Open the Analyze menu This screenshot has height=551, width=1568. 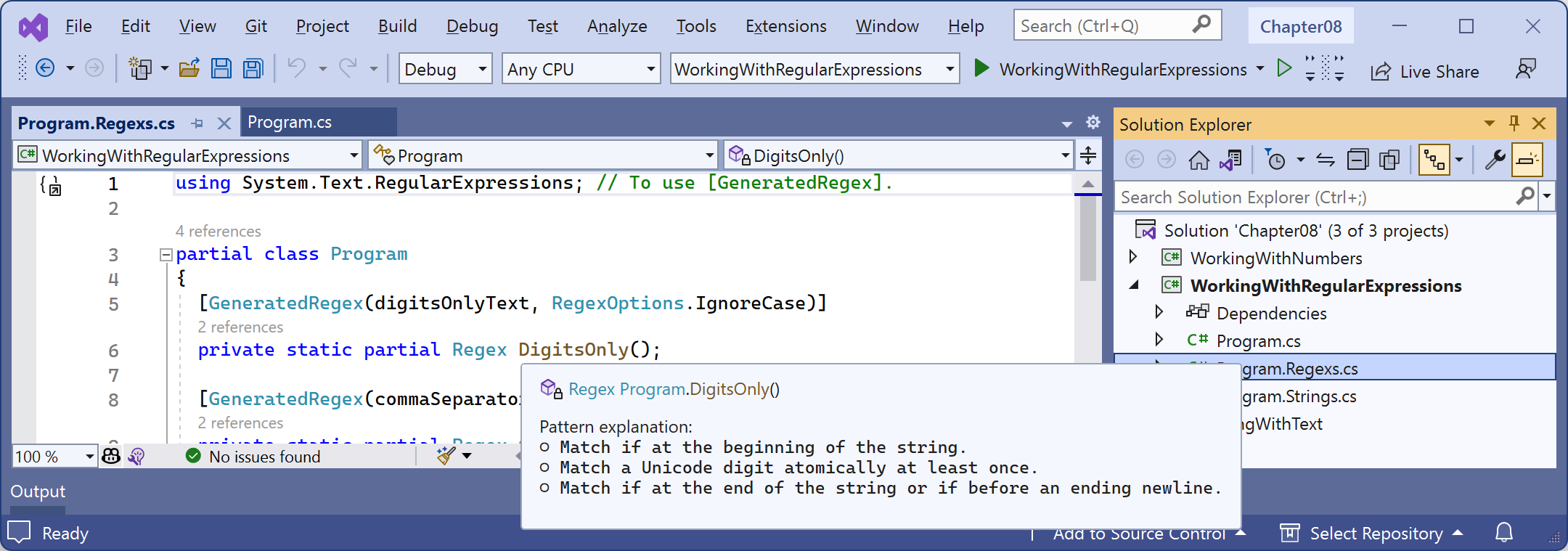pyautogui.click(x=617, y=26)
